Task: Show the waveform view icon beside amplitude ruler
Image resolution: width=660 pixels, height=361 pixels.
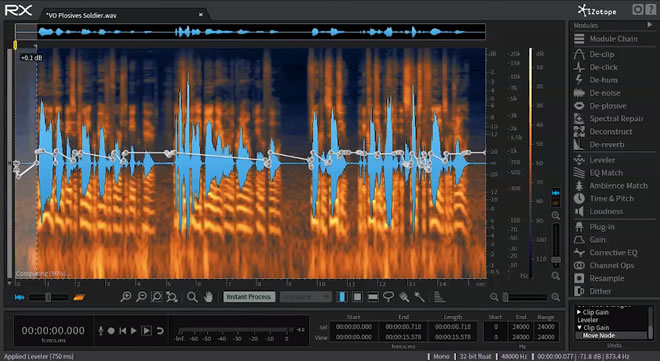Action: 556,193
